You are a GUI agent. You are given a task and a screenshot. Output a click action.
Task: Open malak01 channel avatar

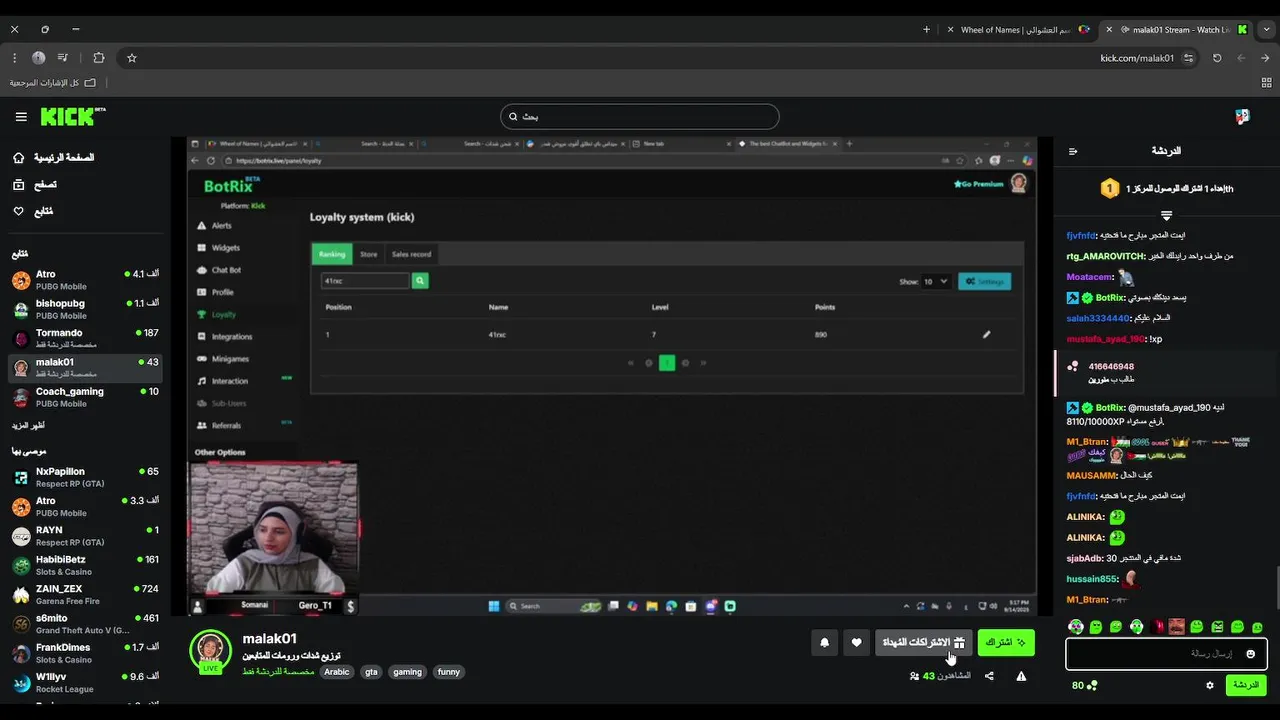tap(211, 651)
